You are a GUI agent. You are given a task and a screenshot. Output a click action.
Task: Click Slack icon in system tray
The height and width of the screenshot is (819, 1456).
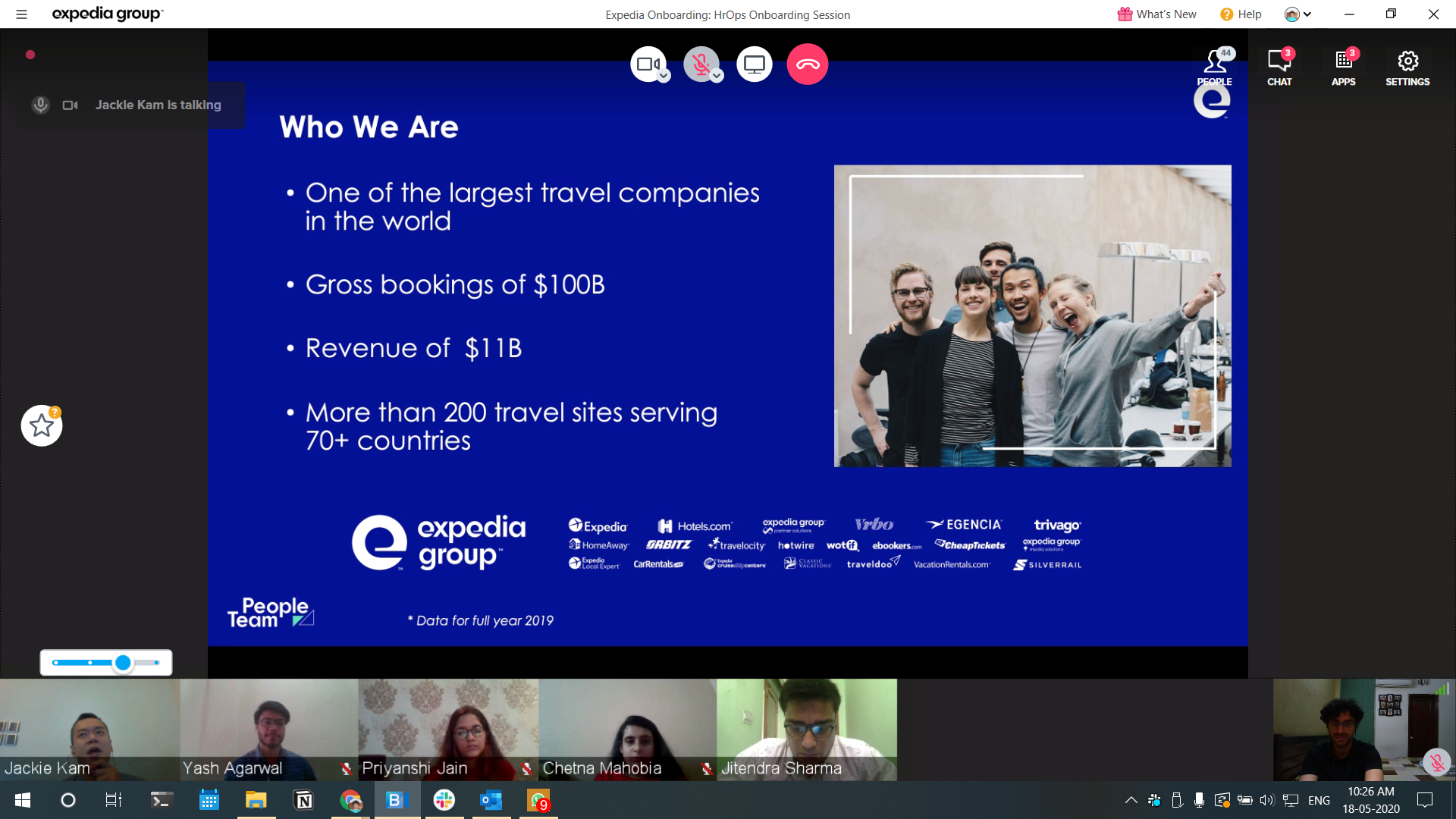point(1154,800)
